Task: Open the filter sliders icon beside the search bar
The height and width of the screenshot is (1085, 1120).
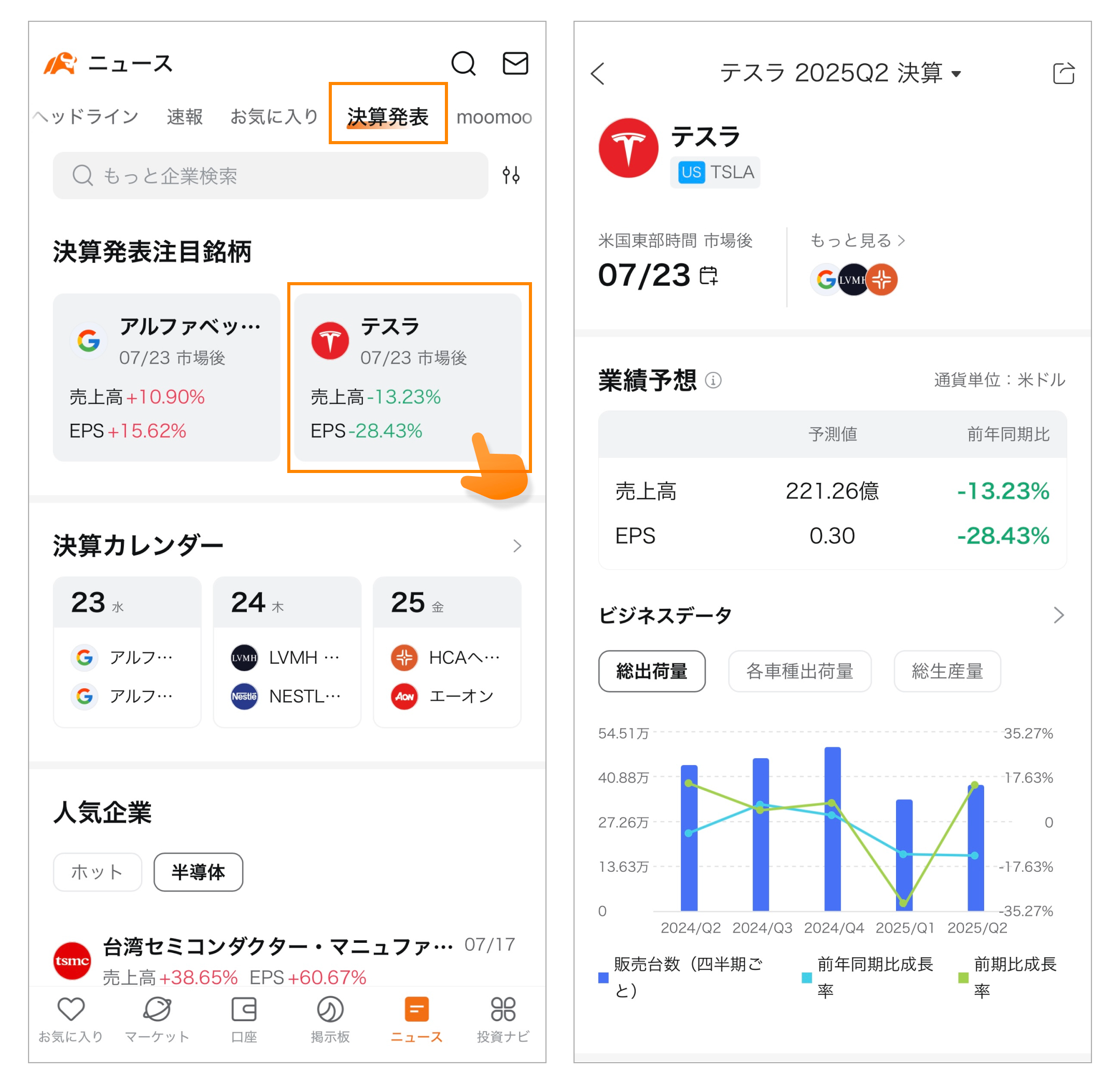Action: [511, 175]
